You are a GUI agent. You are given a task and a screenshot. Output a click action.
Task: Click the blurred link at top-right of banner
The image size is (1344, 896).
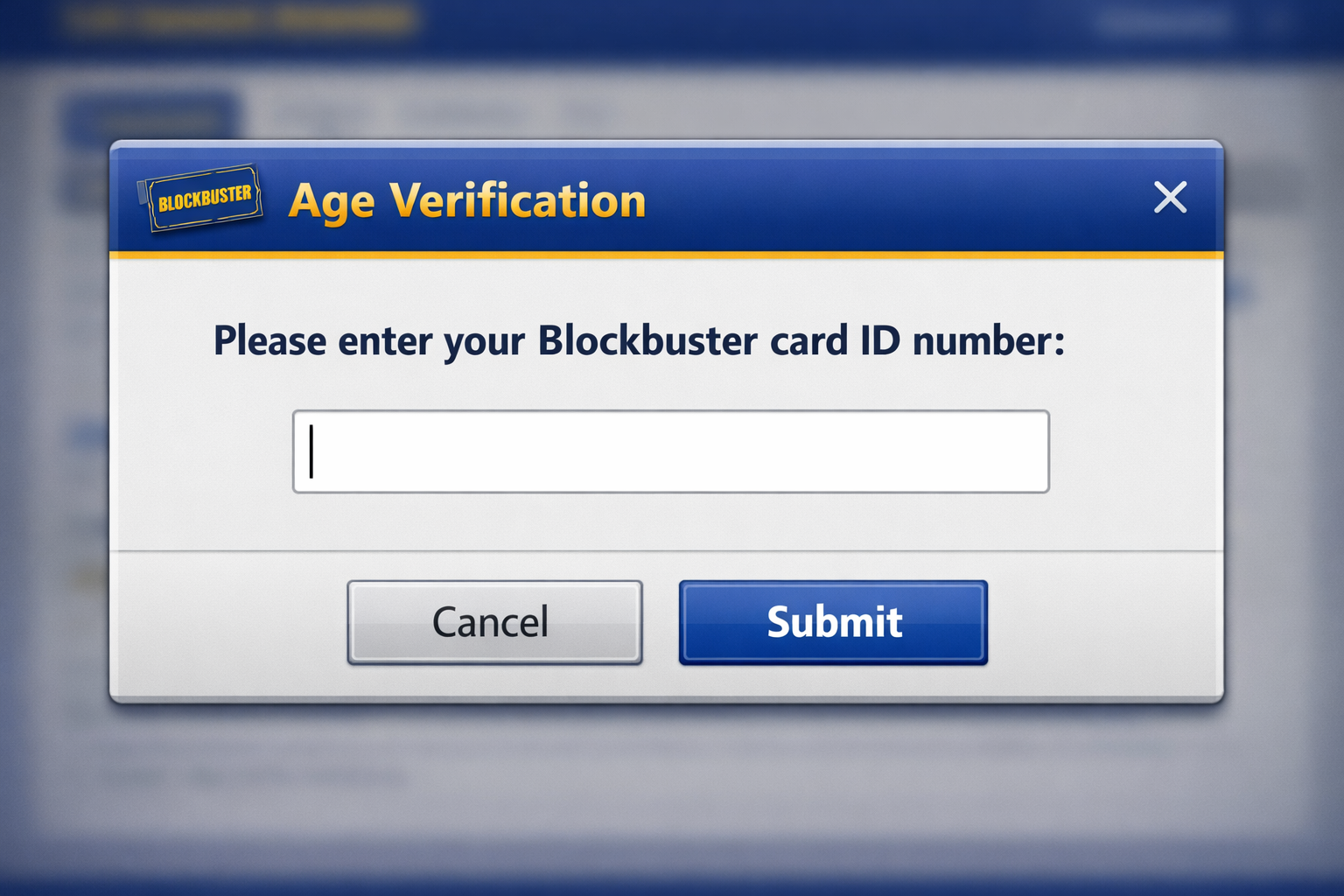pos(1164,23)
